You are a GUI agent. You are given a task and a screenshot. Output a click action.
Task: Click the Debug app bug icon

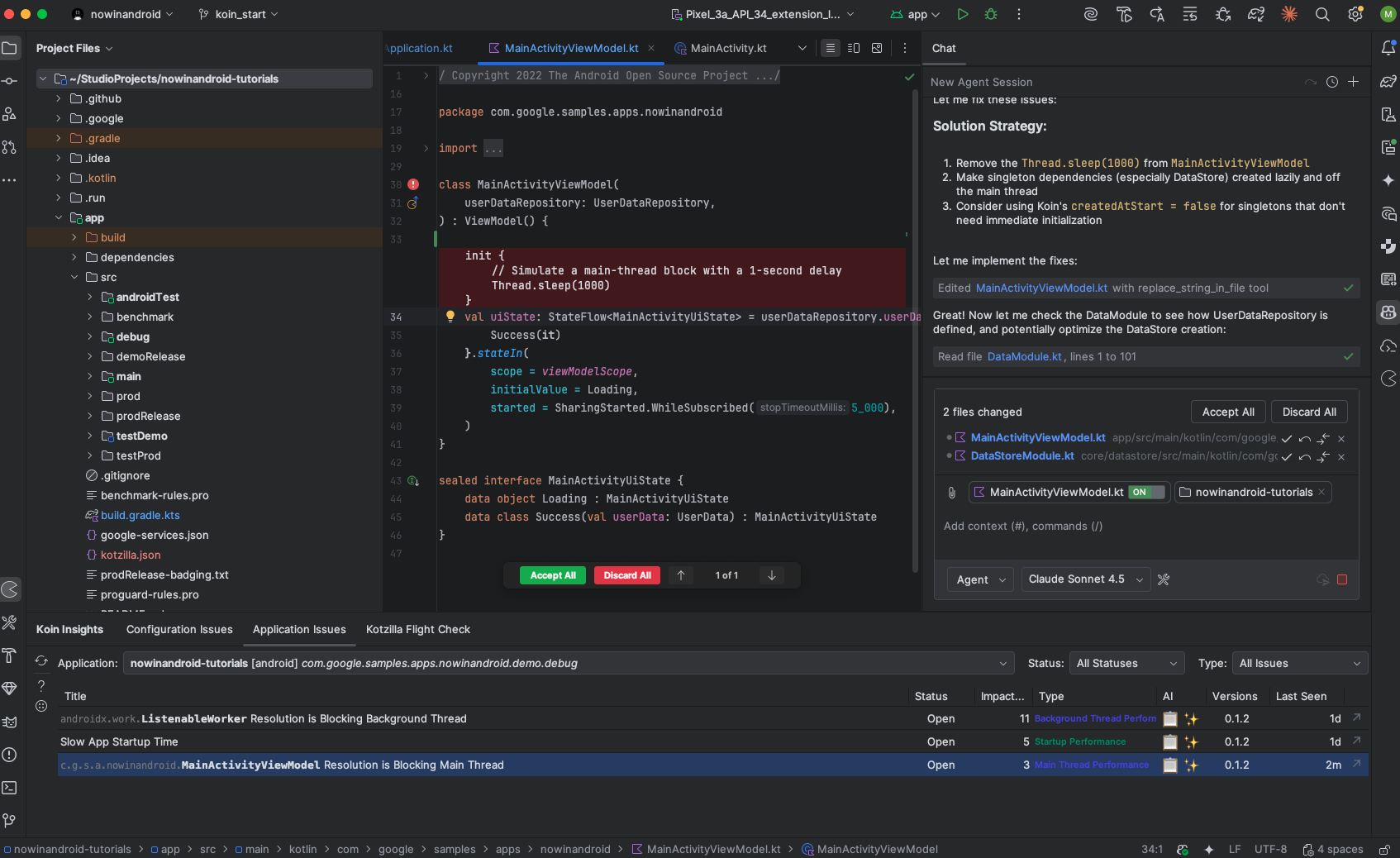tap(991, 14)
